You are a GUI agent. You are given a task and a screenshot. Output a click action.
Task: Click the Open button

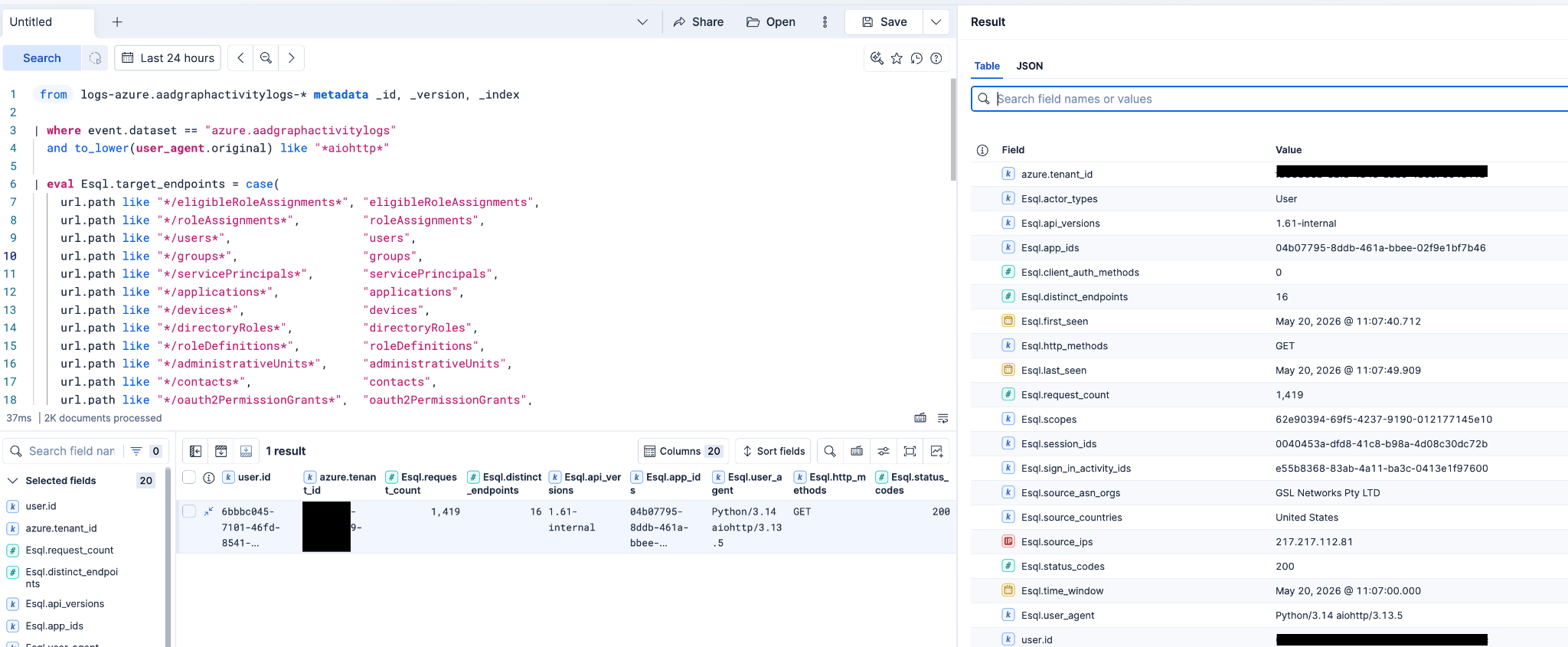click(x=771, y=22)
